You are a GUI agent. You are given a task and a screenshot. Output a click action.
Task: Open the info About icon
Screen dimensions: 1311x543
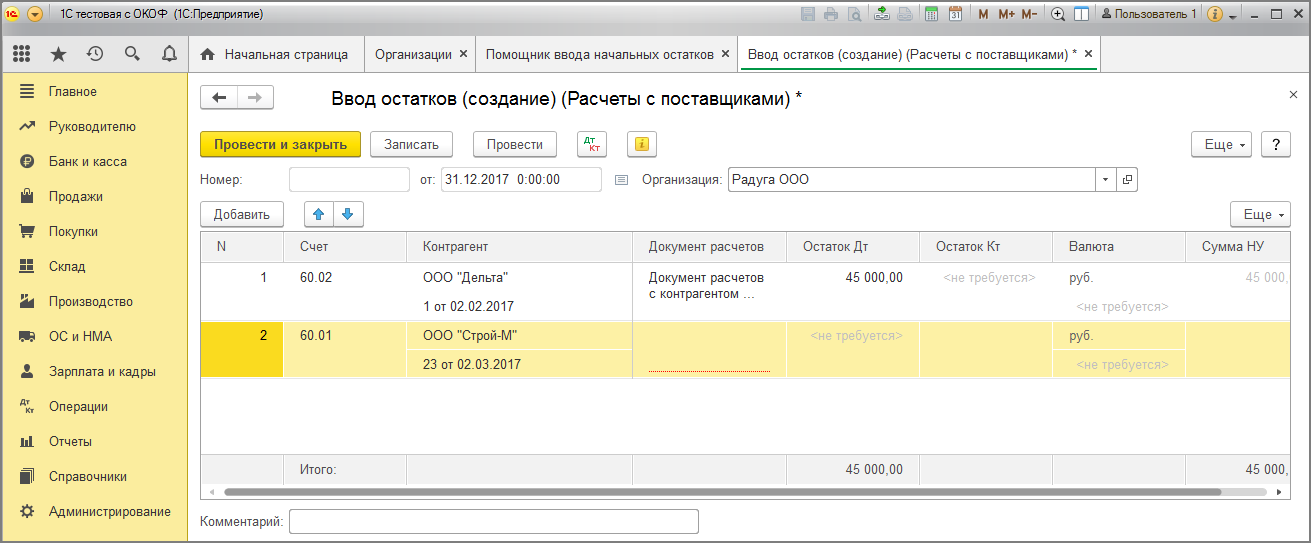pyautogui.click(x=1215, y=14)
